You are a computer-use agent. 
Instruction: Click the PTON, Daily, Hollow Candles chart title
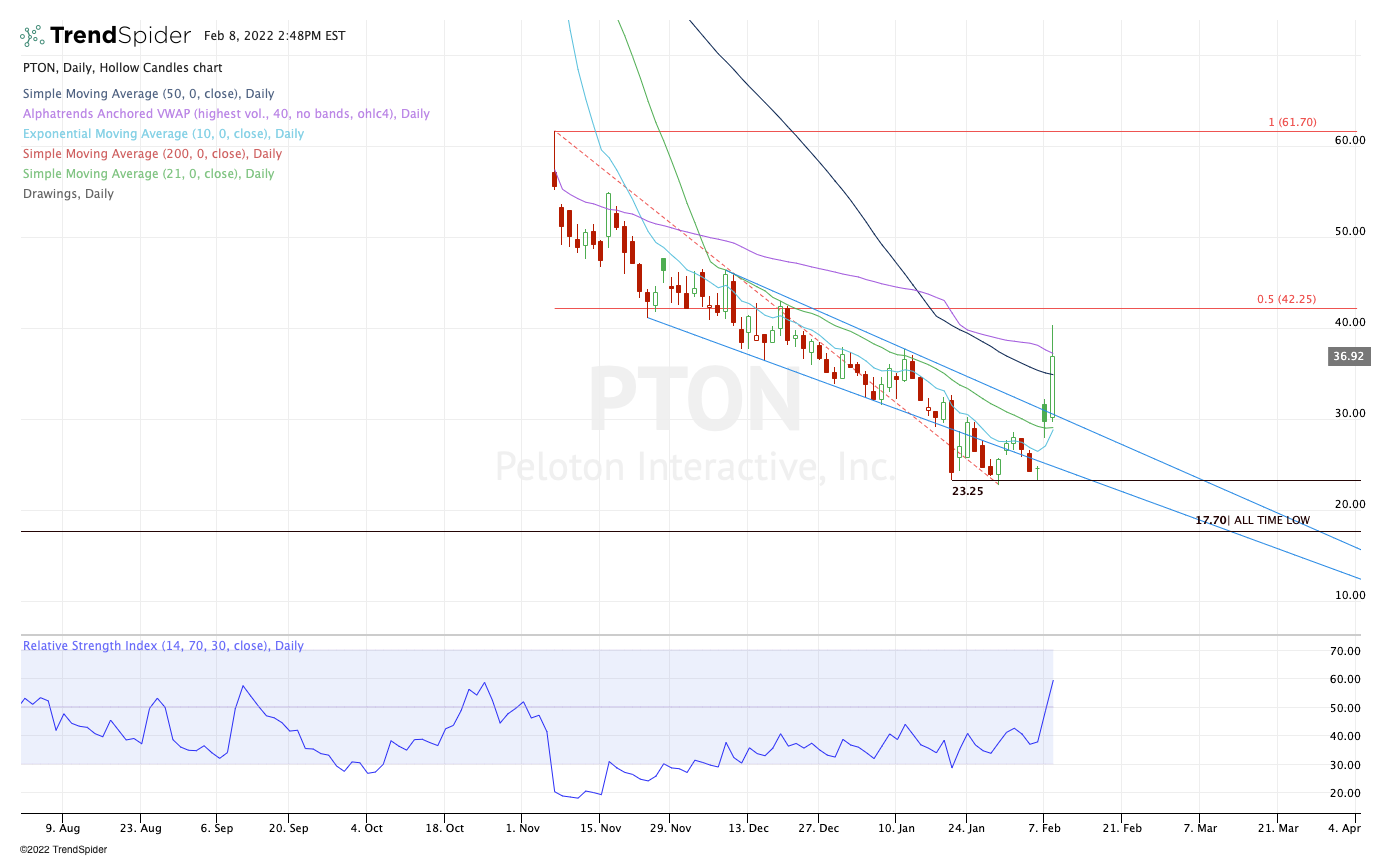click(x=123, y=68)
